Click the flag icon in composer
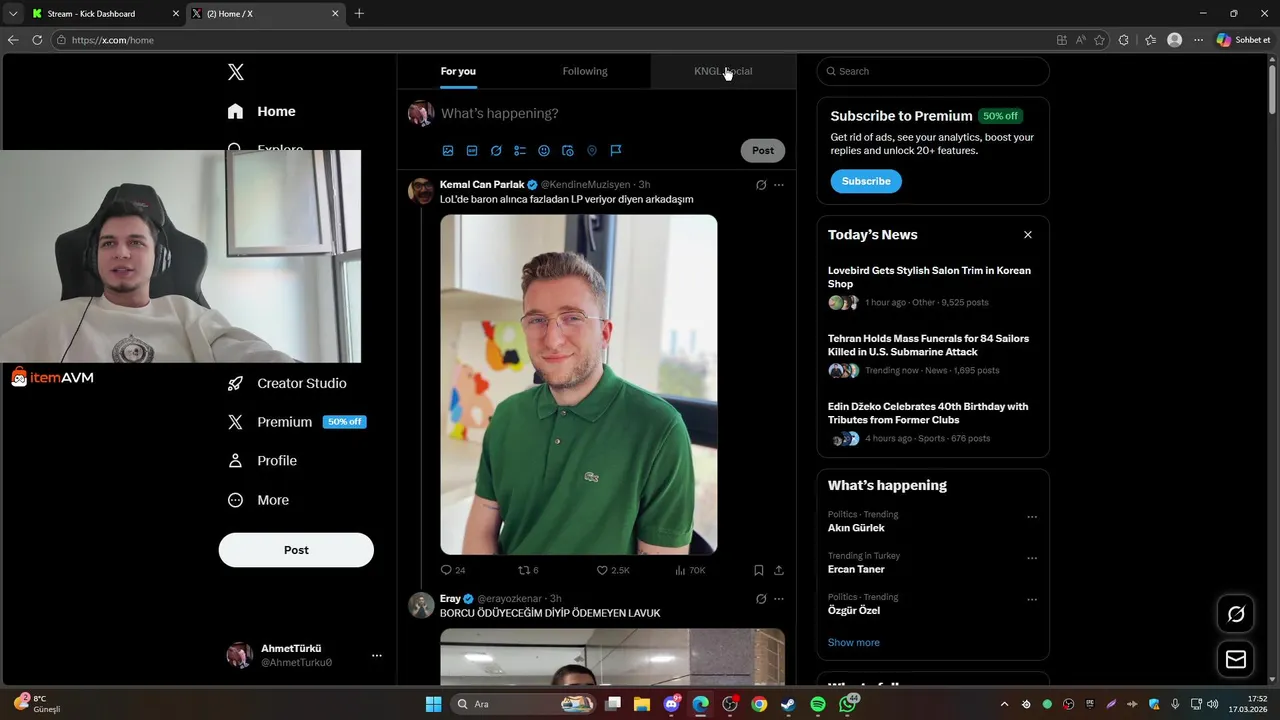This screenshot has width=1280, height=720. point(616,151)
